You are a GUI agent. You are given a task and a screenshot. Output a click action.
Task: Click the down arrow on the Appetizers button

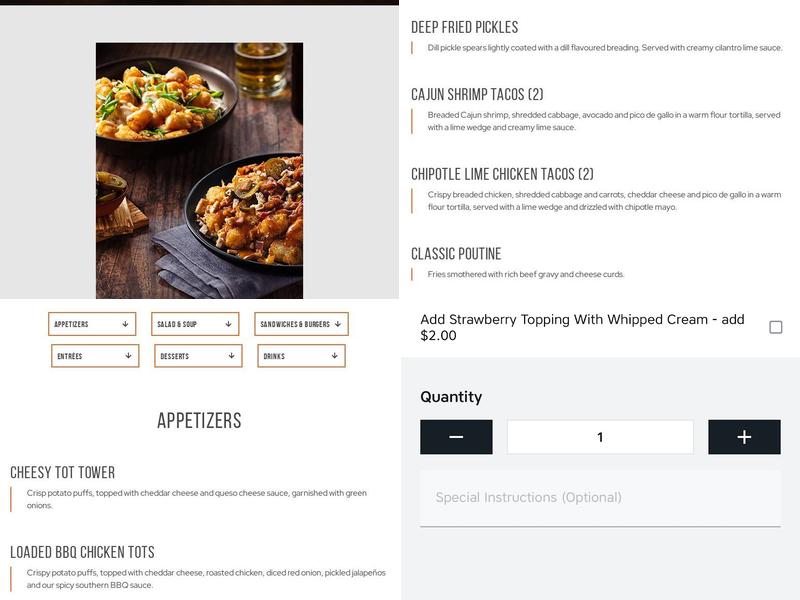(x=125, y=324)
